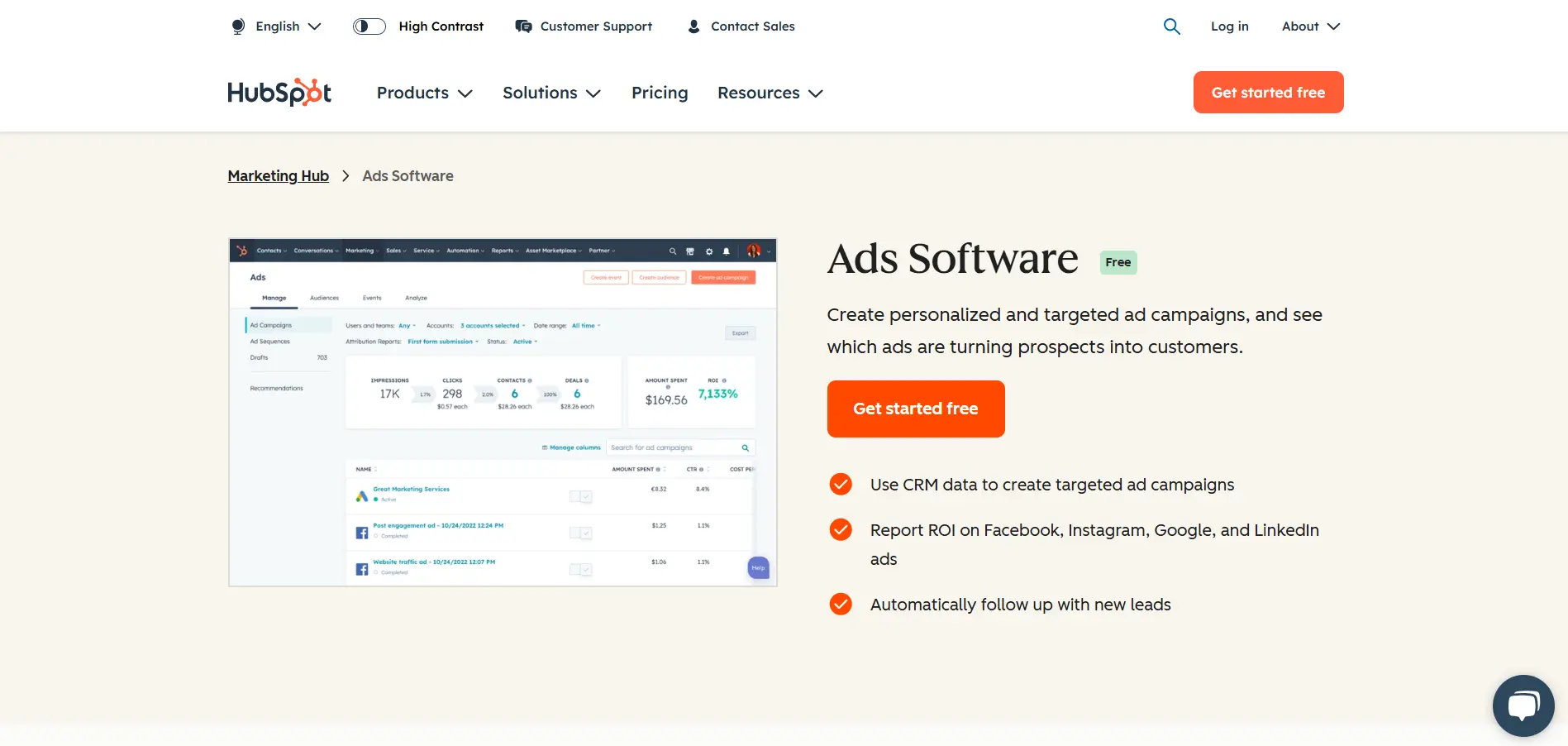1568x746 pixels.
Task: Toggle the High Contrast switch
Action: click(369, 26)
